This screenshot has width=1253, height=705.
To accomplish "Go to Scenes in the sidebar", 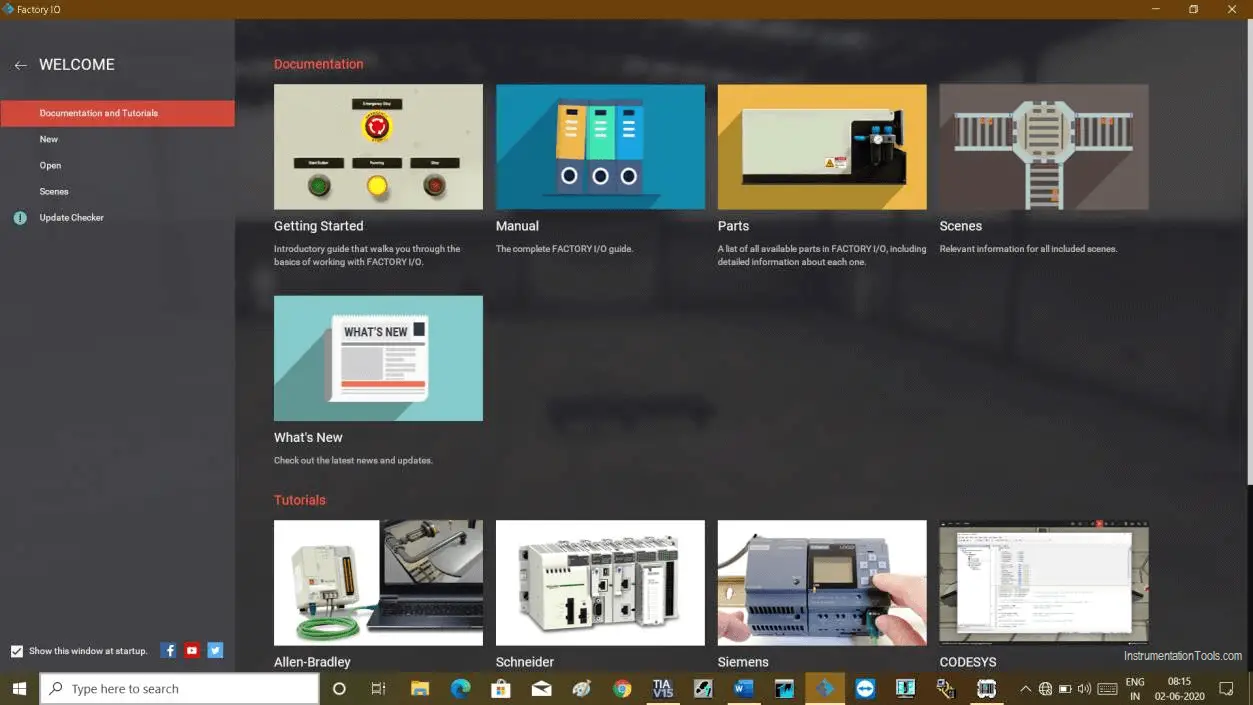I will (54, 191).
